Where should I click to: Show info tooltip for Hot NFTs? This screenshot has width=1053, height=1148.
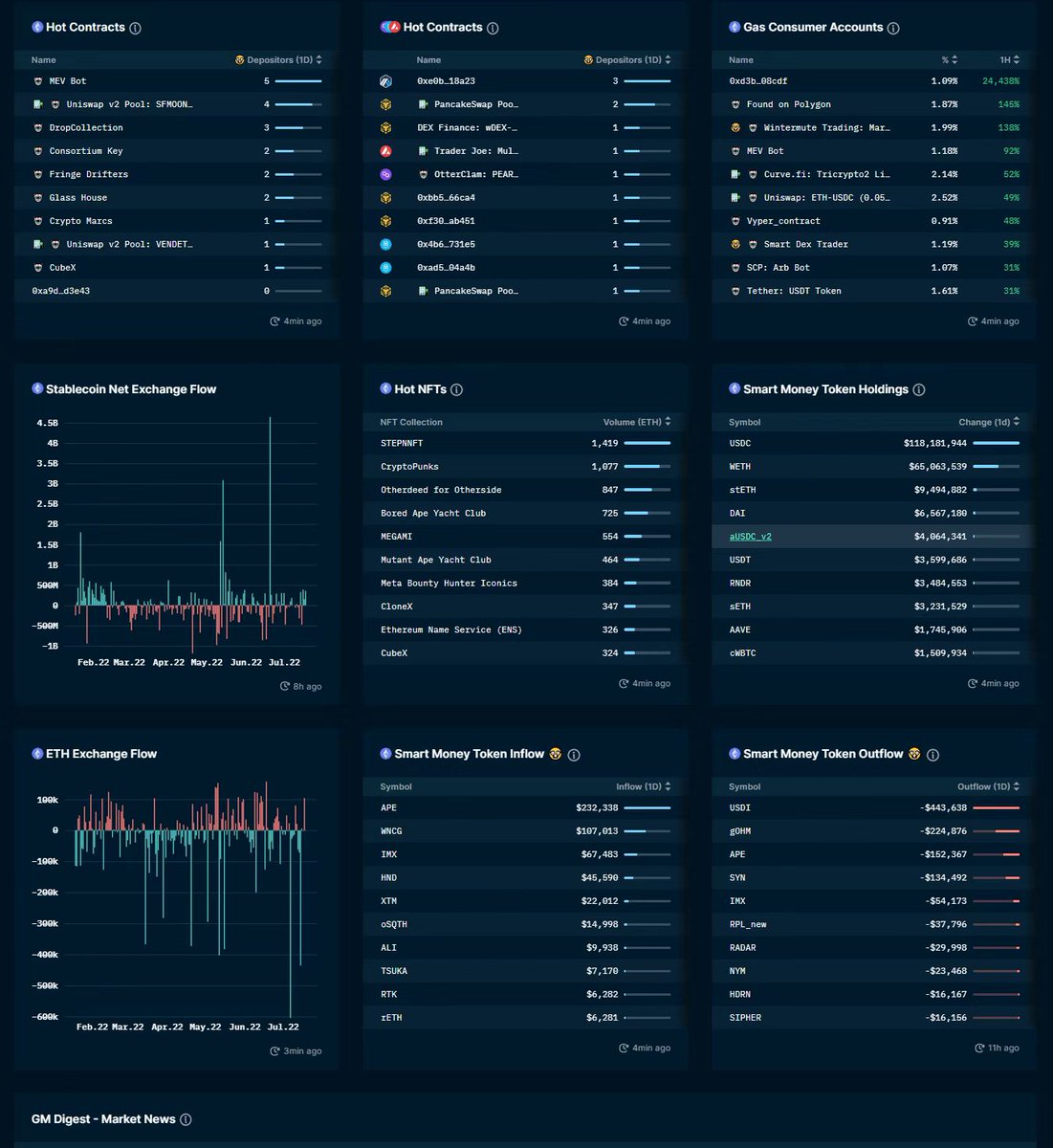pos(456,390)
